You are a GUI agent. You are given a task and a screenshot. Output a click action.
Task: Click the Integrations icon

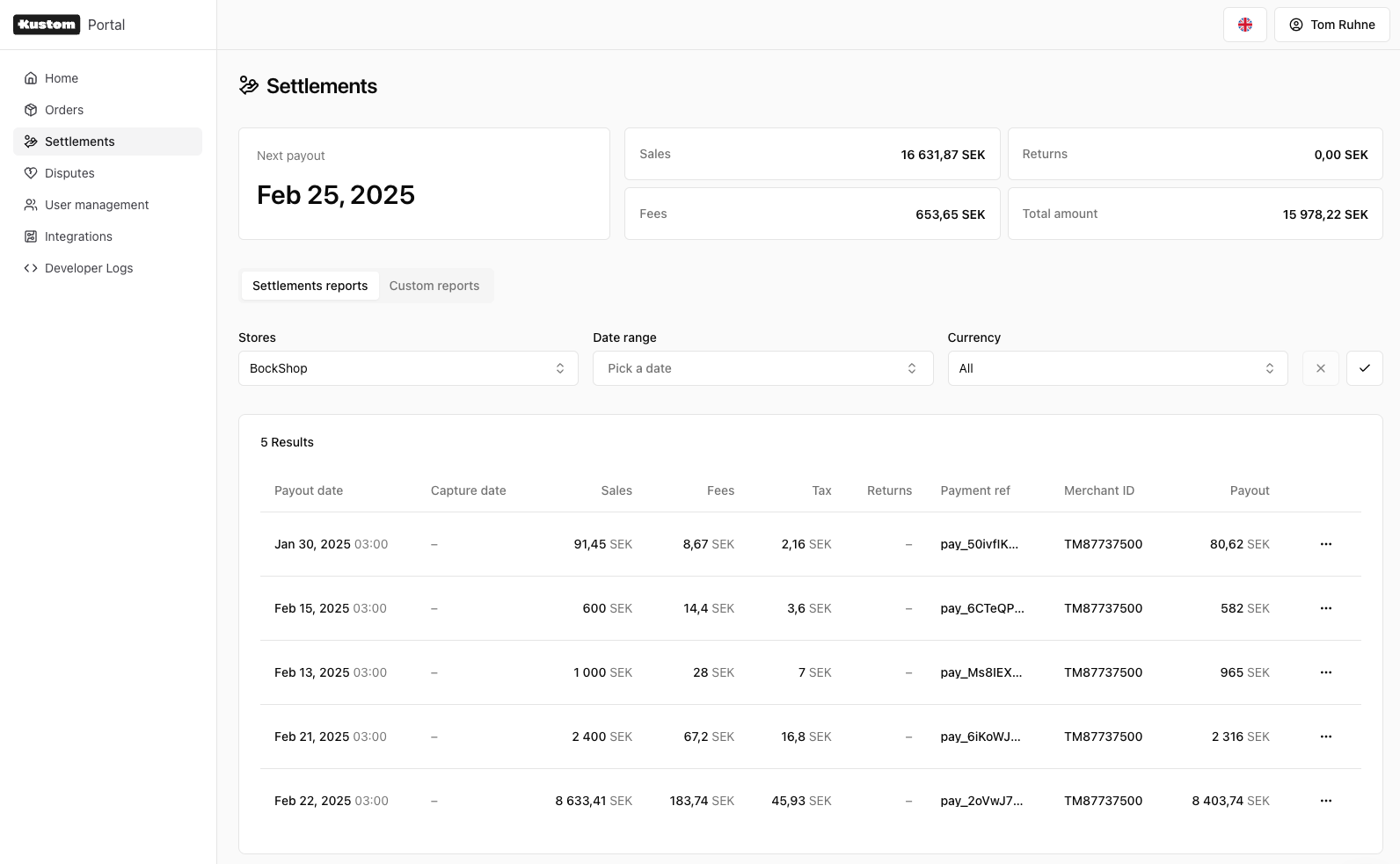[31, 236]
